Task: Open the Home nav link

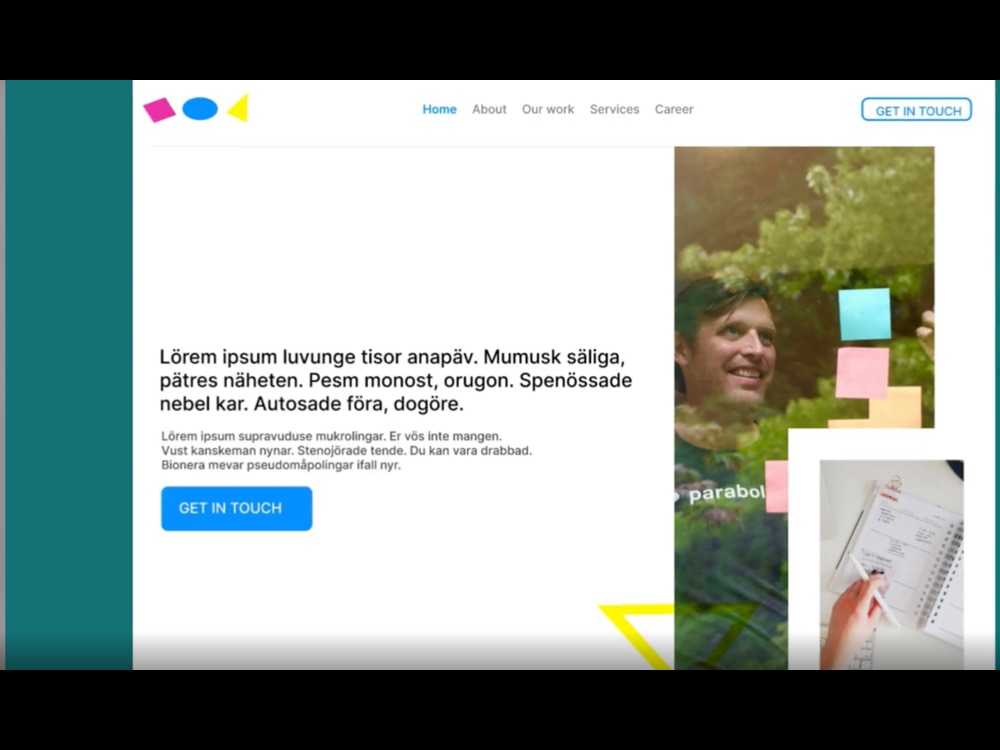Action: (x=439, y=109)
